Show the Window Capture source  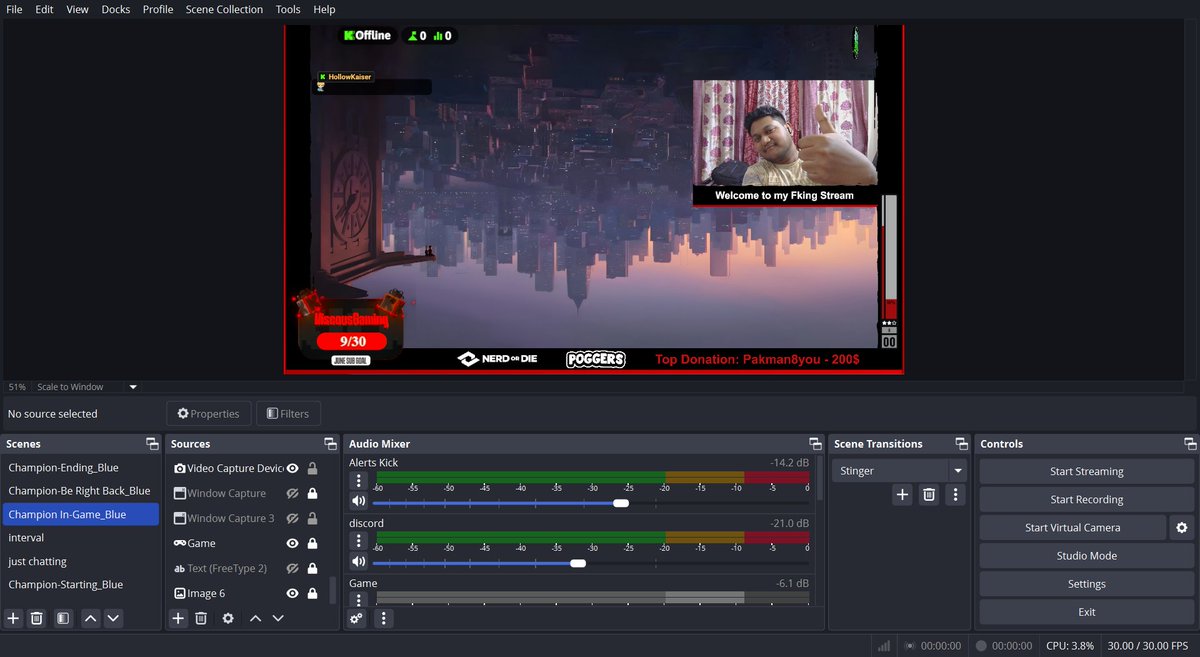293,493
